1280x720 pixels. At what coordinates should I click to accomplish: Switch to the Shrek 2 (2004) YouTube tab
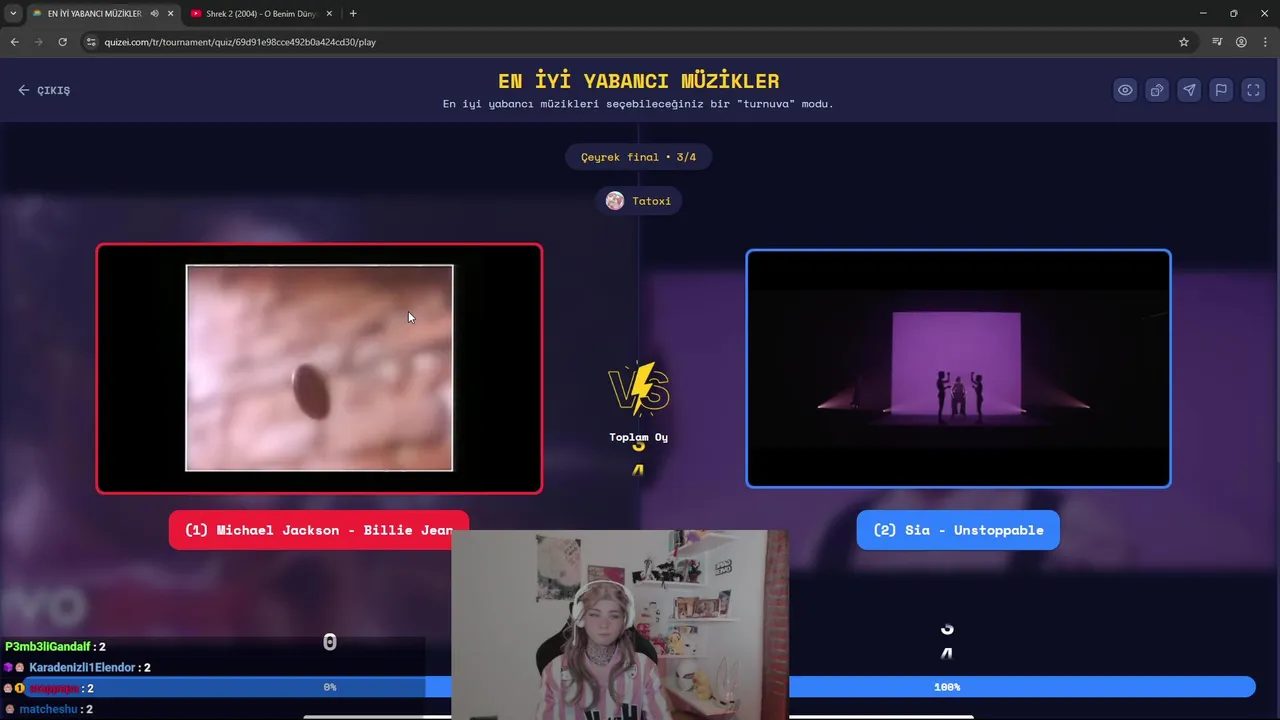point(260,14)
